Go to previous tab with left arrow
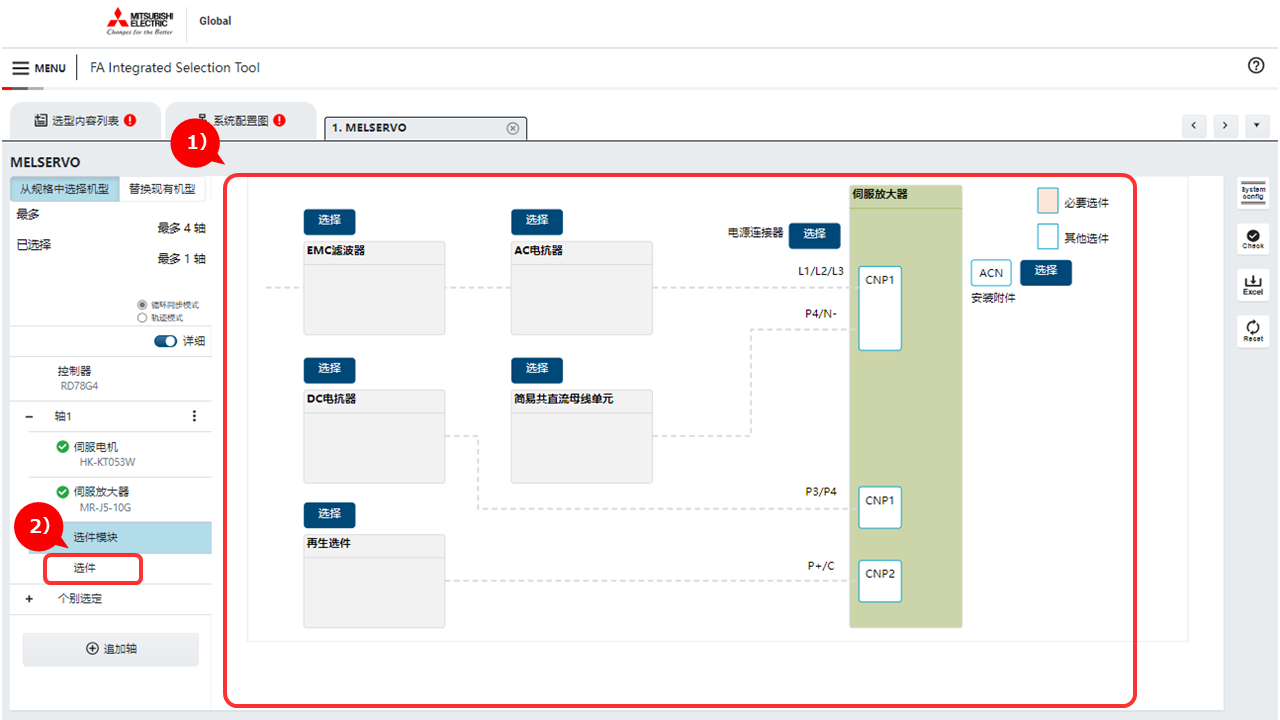This screenshot has width=1280, height=720. 1194,125
